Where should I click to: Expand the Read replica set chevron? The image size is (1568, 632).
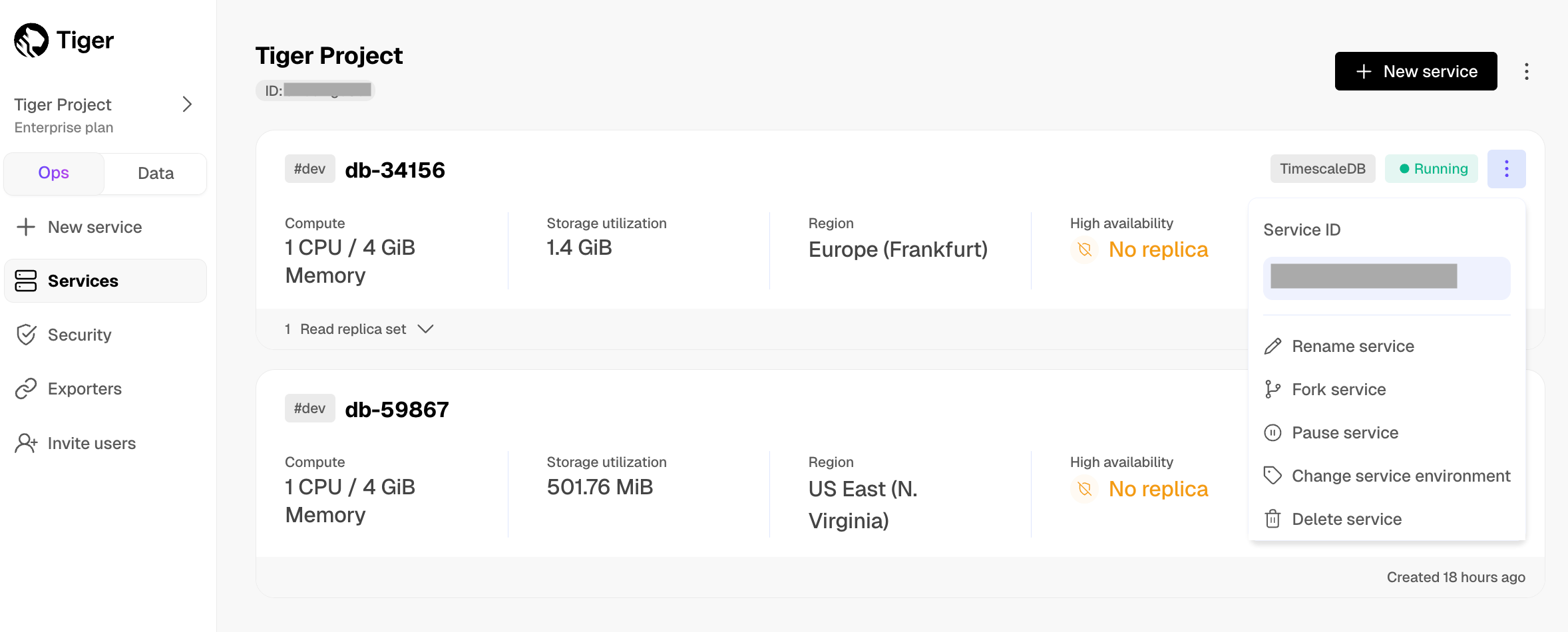point(425,329)
